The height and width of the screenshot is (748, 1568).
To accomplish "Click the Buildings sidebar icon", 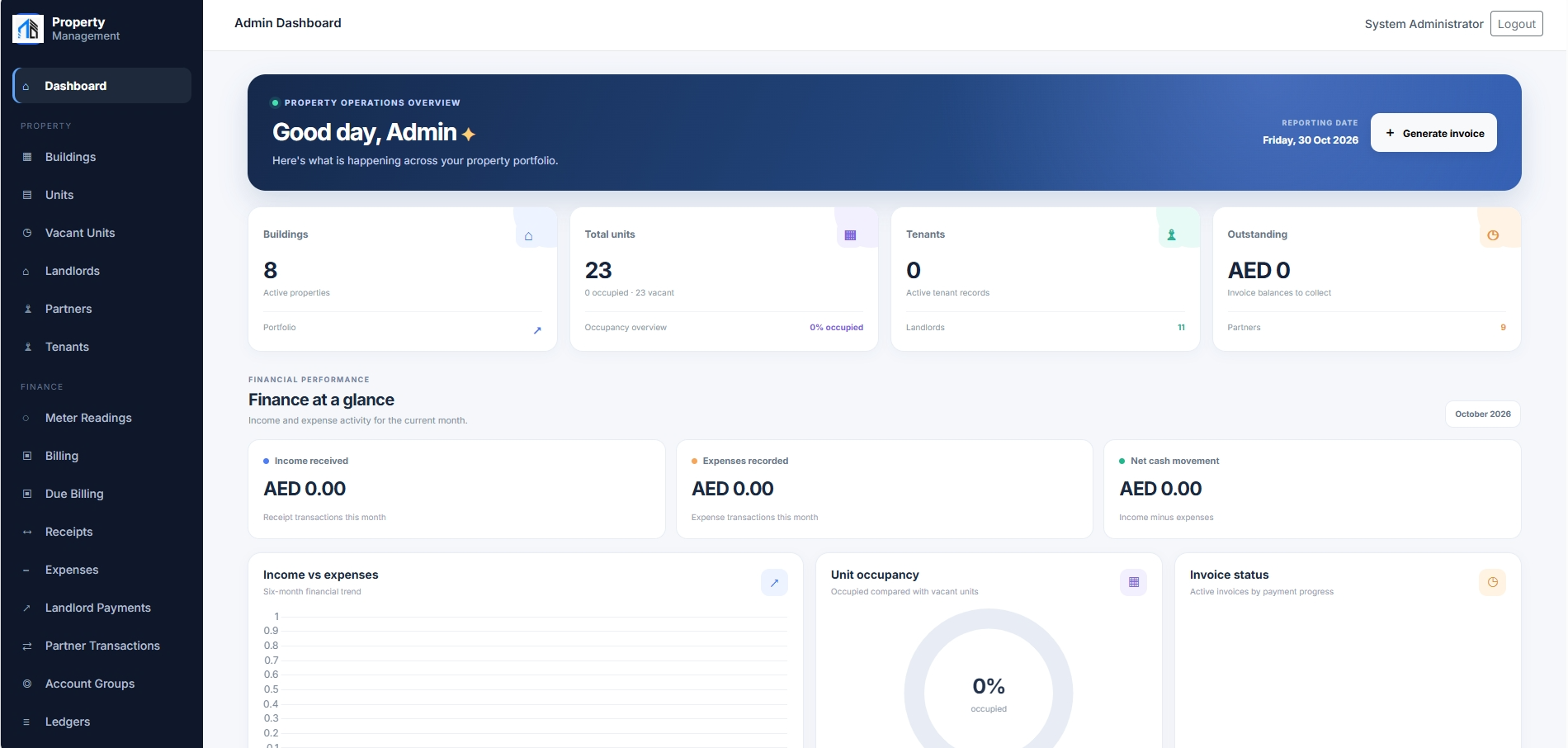I will [27, 157].
